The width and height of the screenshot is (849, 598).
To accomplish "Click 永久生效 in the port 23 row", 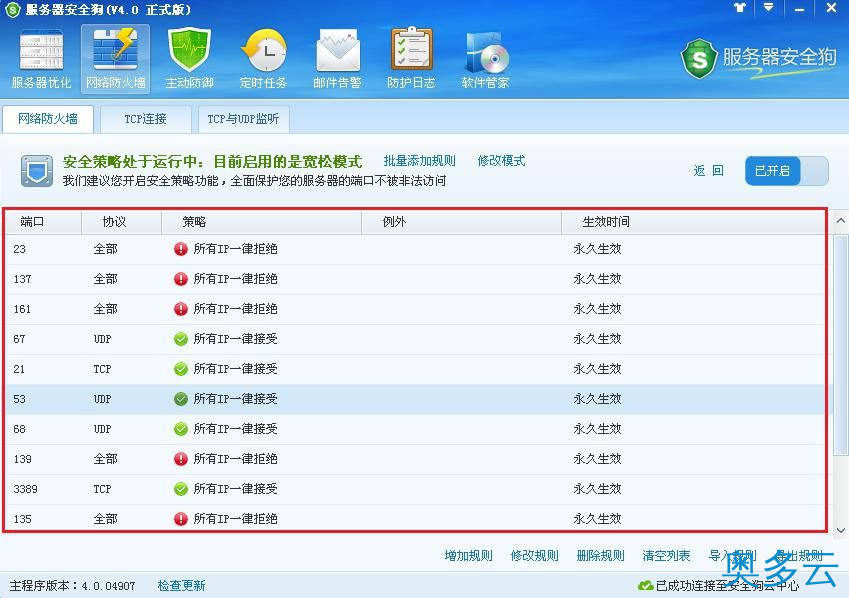I will 597,249.
